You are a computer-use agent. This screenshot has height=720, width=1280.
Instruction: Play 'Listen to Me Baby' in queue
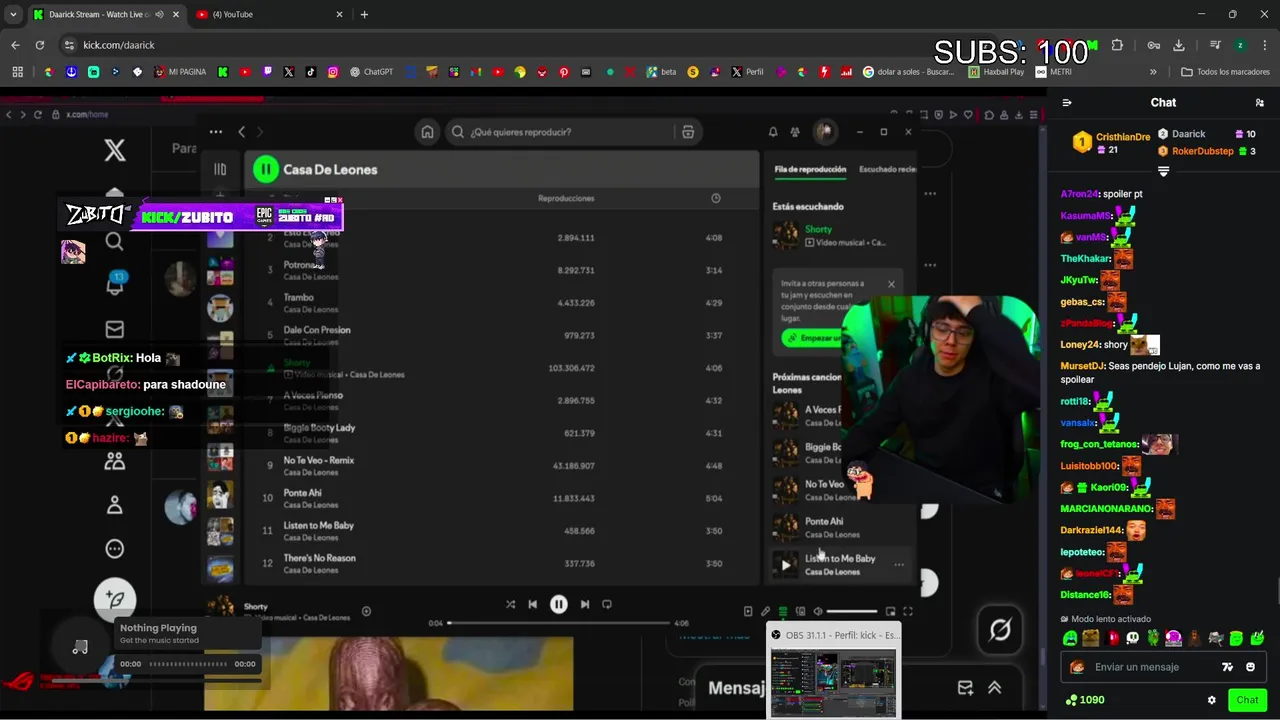tap(786, 565)
